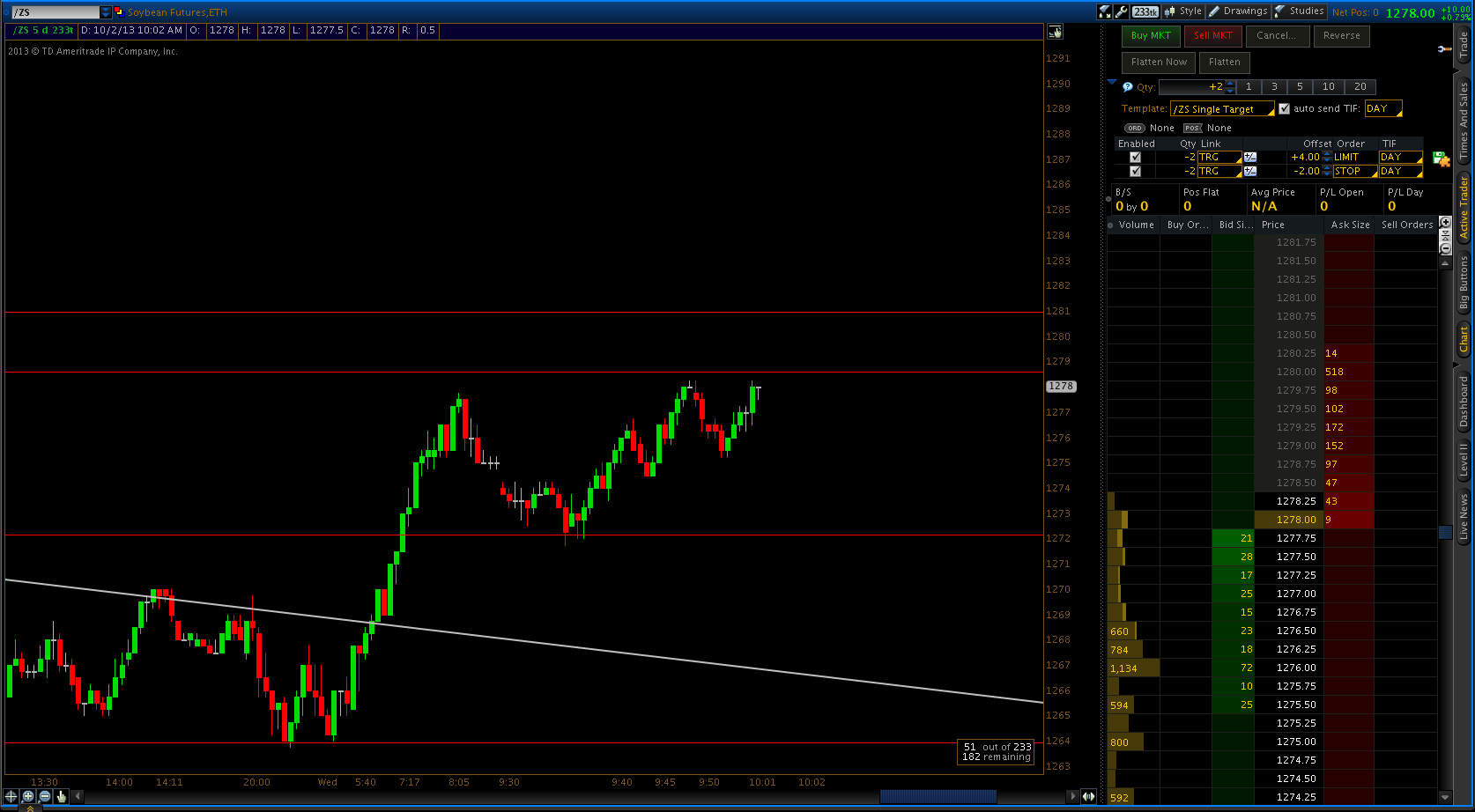Set quantity with the 10 preset button
The width and height of the screenshot is (1475, 812).
pyautogui.click(x=1329, y=87)
